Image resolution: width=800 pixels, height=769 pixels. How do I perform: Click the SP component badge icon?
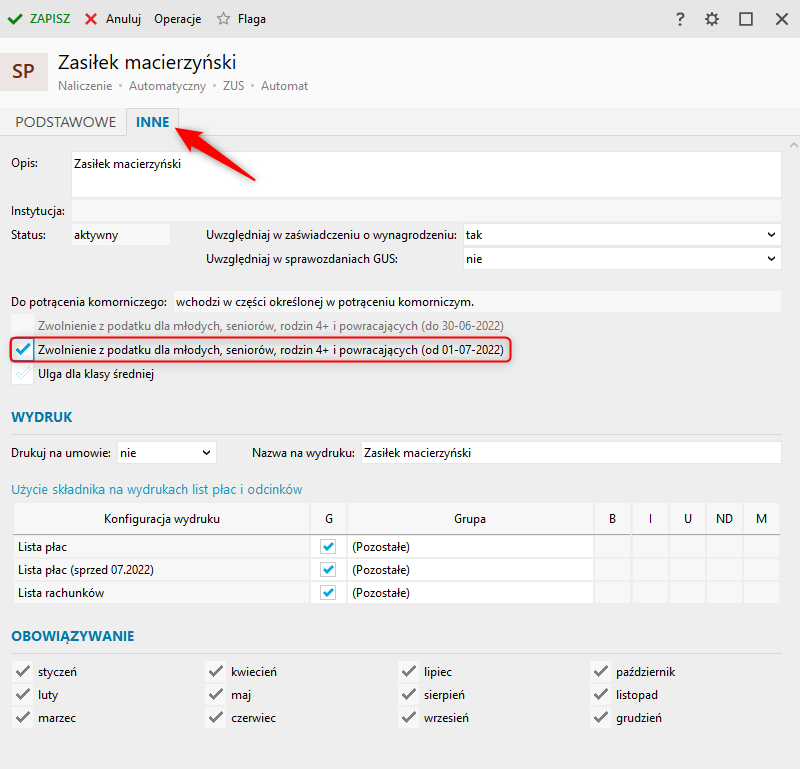(x=23, y=71)
